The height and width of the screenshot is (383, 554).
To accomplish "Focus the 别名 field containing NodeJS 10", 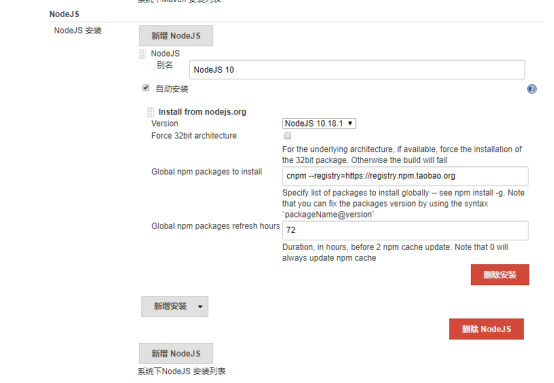I will 357,70.
